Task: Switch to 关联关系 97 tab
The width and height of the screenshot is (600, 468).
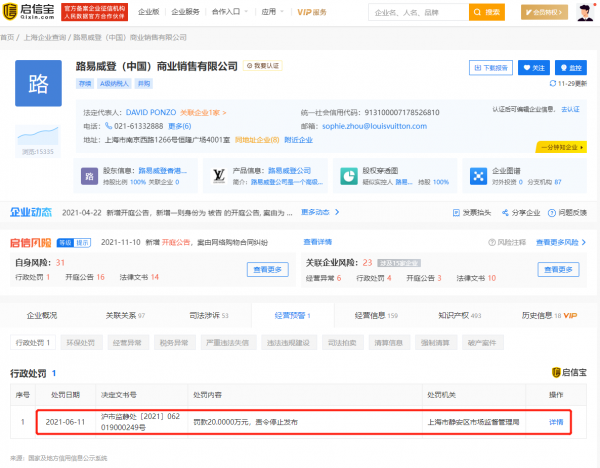Action: click(125, 315)
